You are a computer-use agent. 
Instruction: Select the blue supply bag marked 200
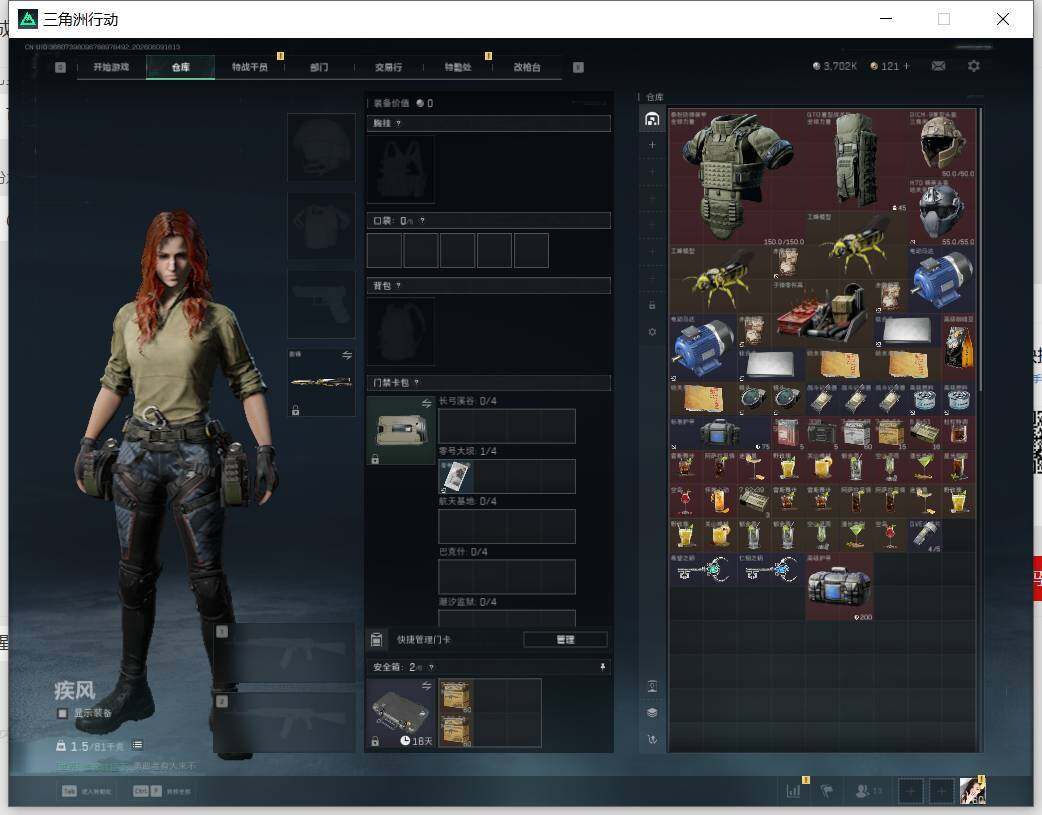839,587
